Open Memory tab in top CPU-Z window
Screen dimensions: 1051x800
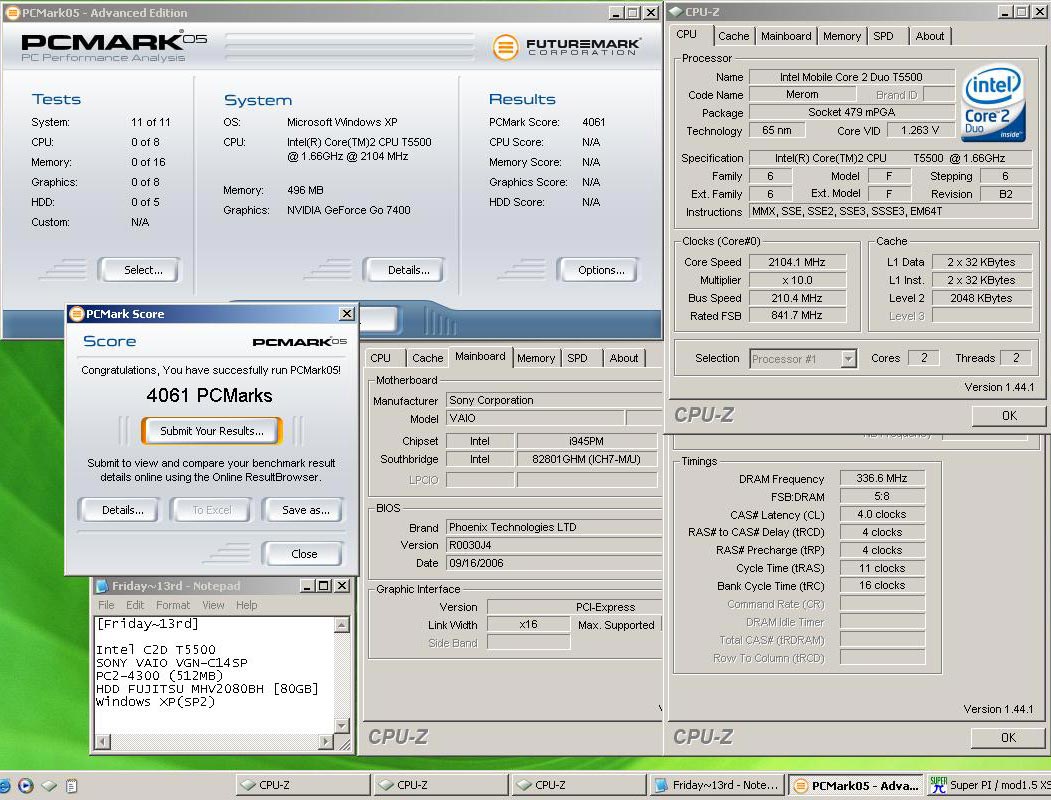[842, 36]
